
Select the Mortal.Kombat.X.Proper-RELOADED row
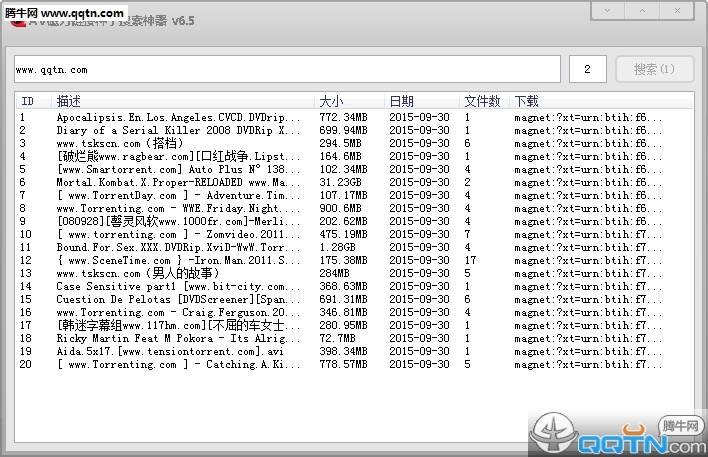(x=178, y=182)
